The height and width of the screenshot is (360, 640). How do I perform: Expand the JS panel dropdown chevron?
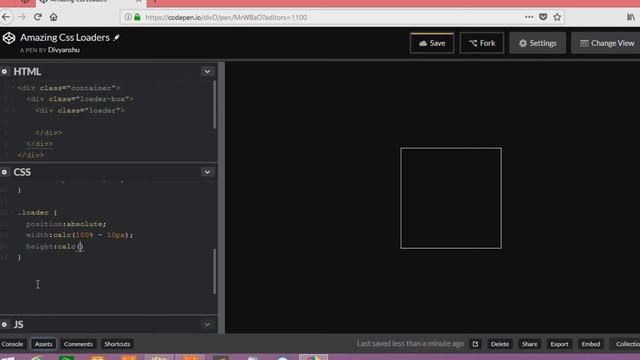[207, 324]
